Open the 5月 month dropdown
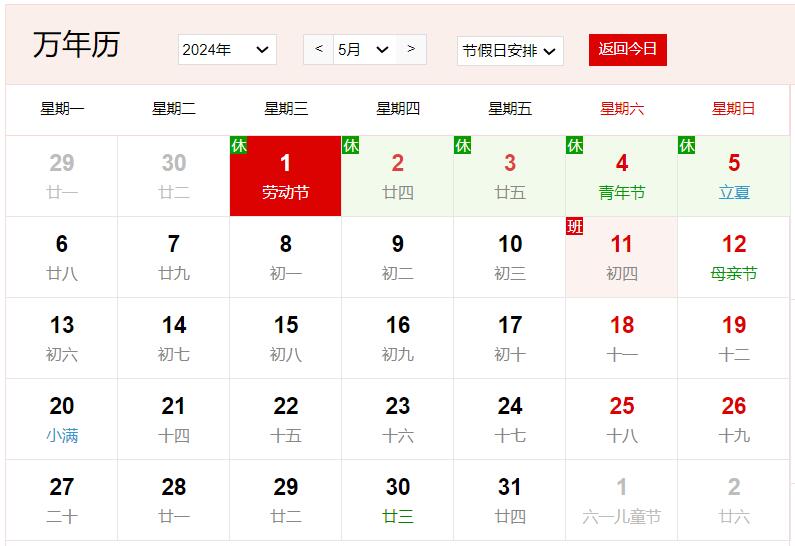The height and width of the screenshot is (546, 795). (x=364, y=50)
